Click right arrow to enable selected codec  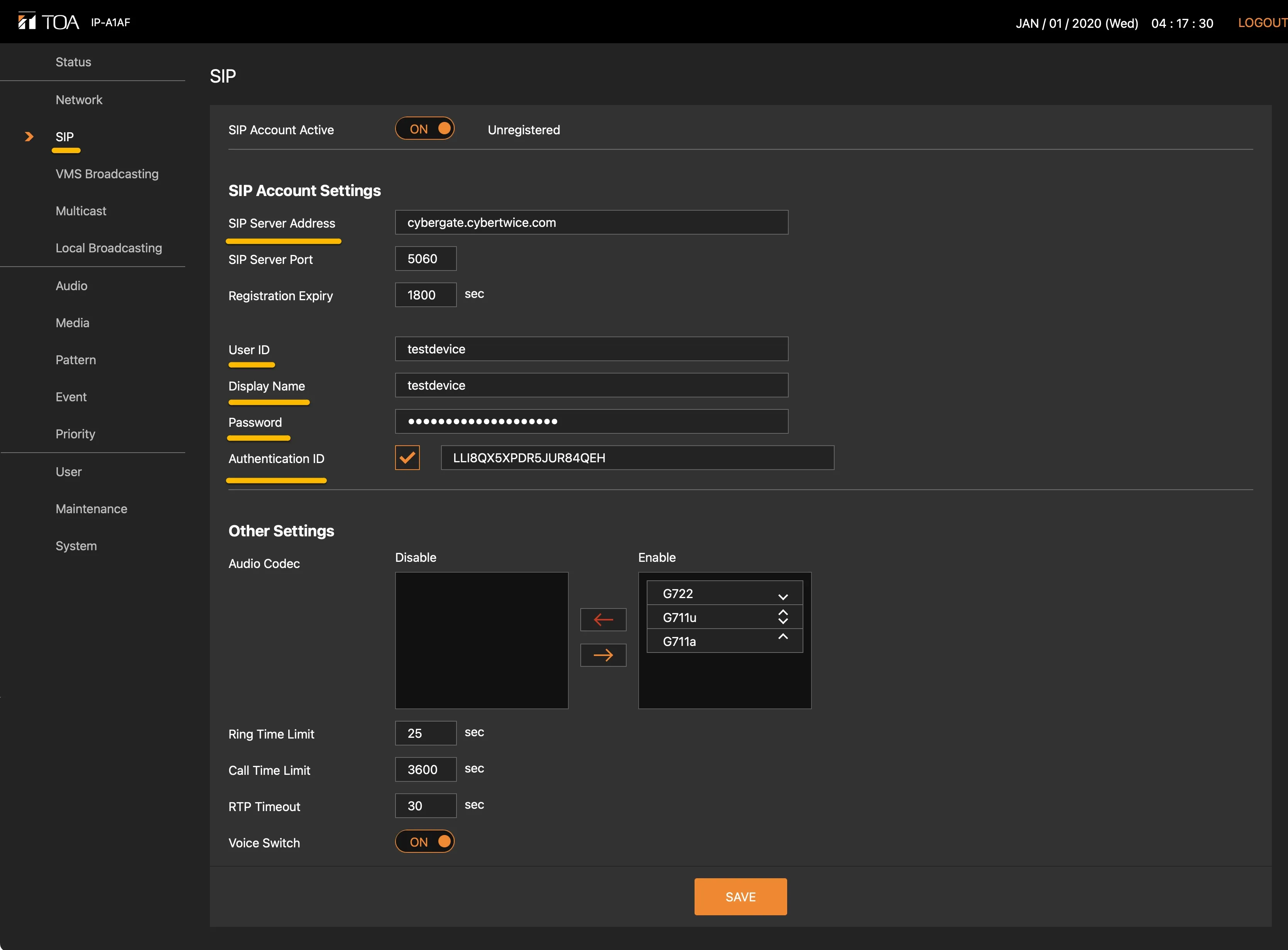(603, 655)
